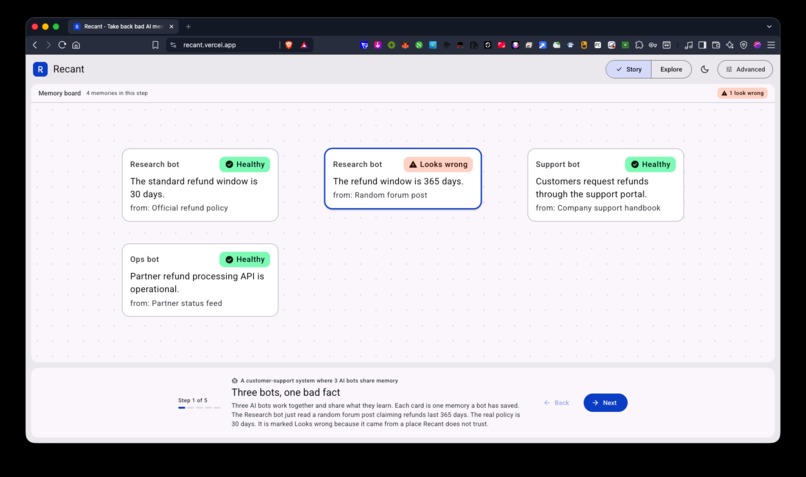Click 'Three bots, one bad fact' heading
This screenshot has width=806, height=477.
coord(286,392)
